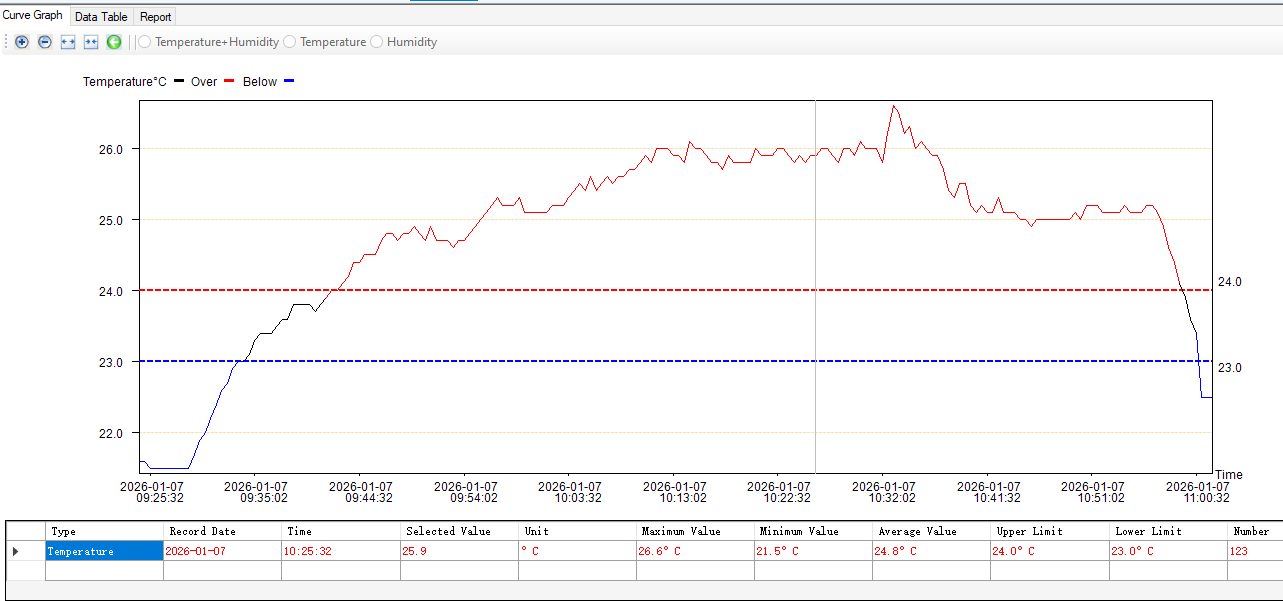Click the black Temperature legend swatch
This screenshot has width=1283, height=601.
click(179, 81)
